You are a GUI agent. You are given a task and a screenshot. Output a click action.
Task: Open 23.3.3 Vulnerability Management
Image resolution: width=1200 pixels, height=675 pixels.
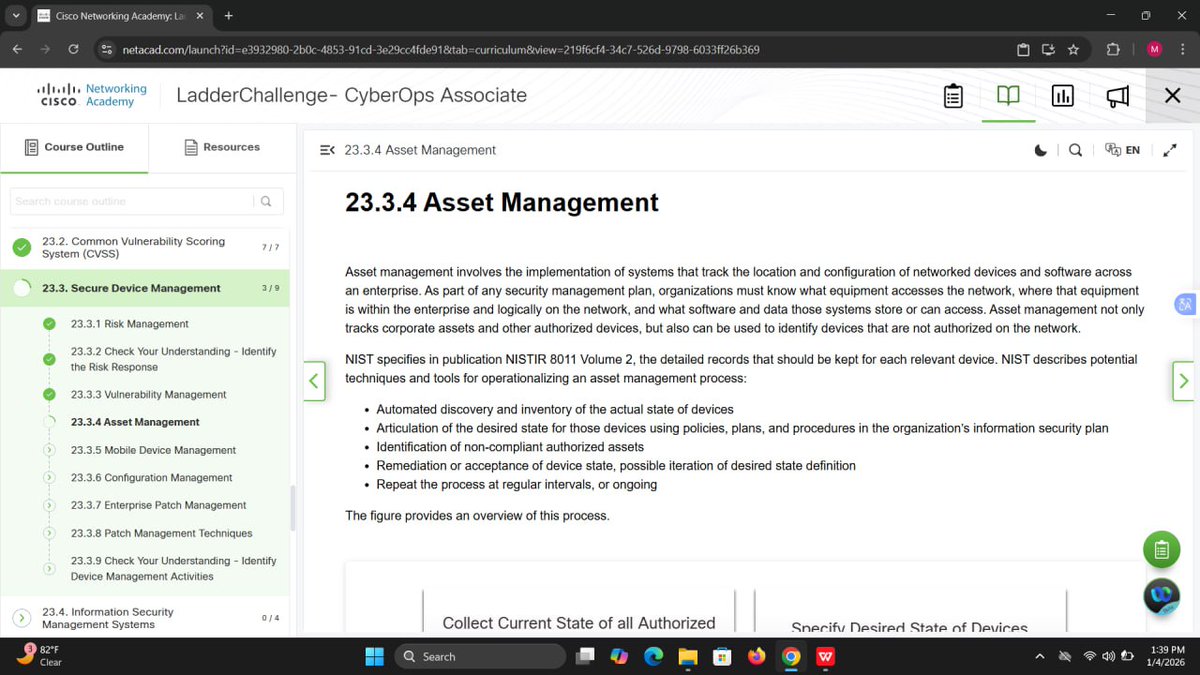[149, 394]
